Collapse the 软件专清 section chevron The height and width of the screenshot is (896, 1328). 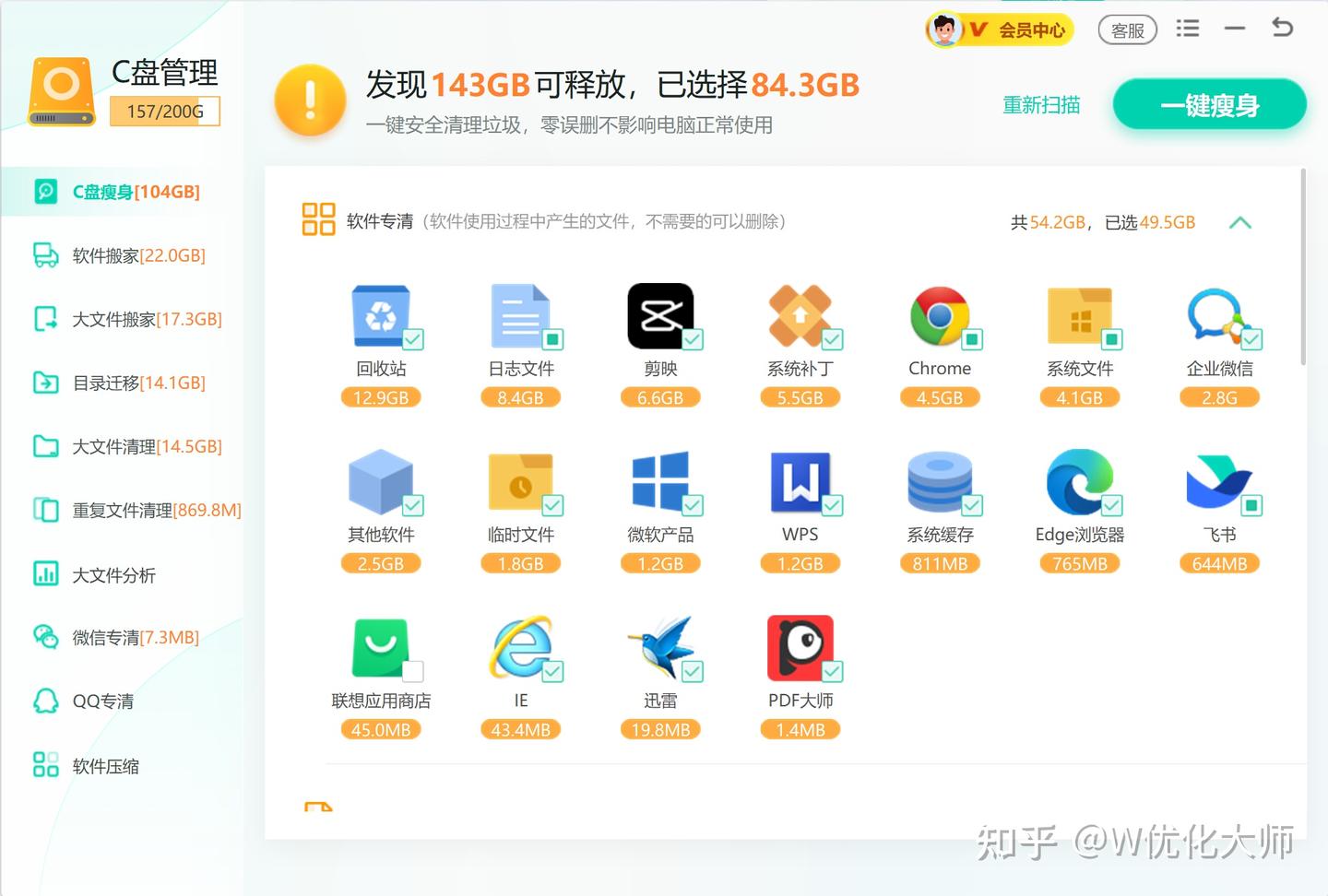(1240, 222)
